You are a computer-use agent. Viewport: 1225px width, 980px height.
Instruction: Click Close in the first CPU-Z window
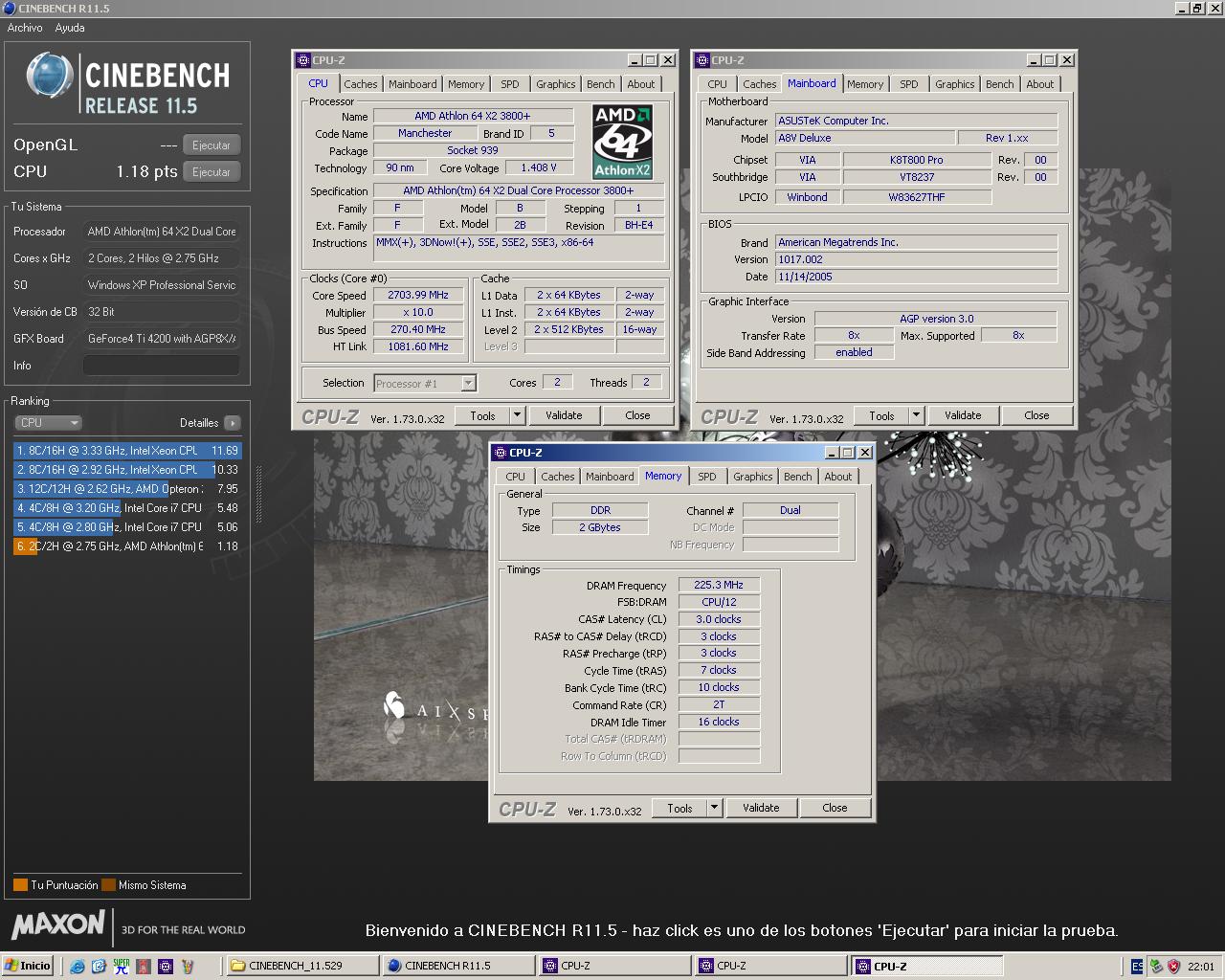click(x=637, y=415)
